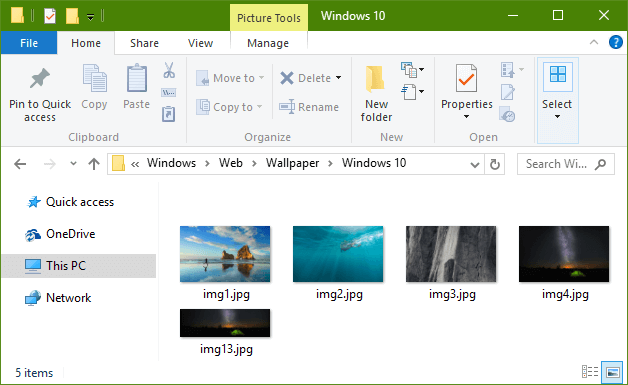The height and width of the screenshot is (385, 628).
Task: Click the Paste shortcut icon
Action: coord(169,114)
